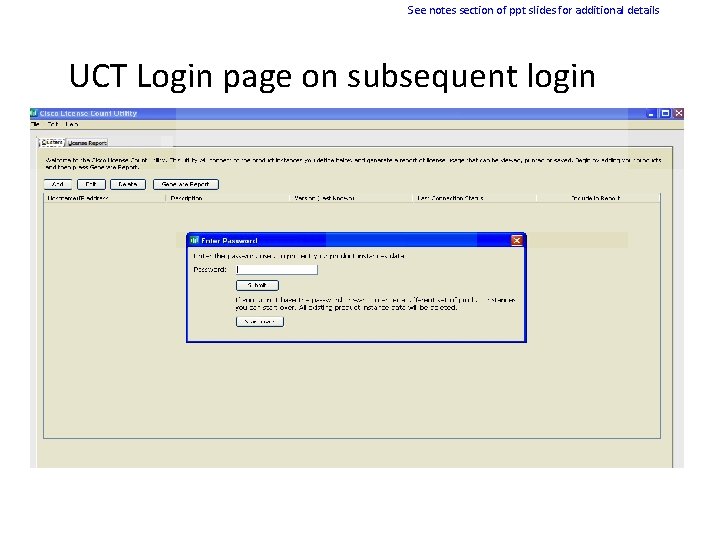Click the Version (Last Known) column header
Viewport: 720px width, 540px height.
(351, 198)
